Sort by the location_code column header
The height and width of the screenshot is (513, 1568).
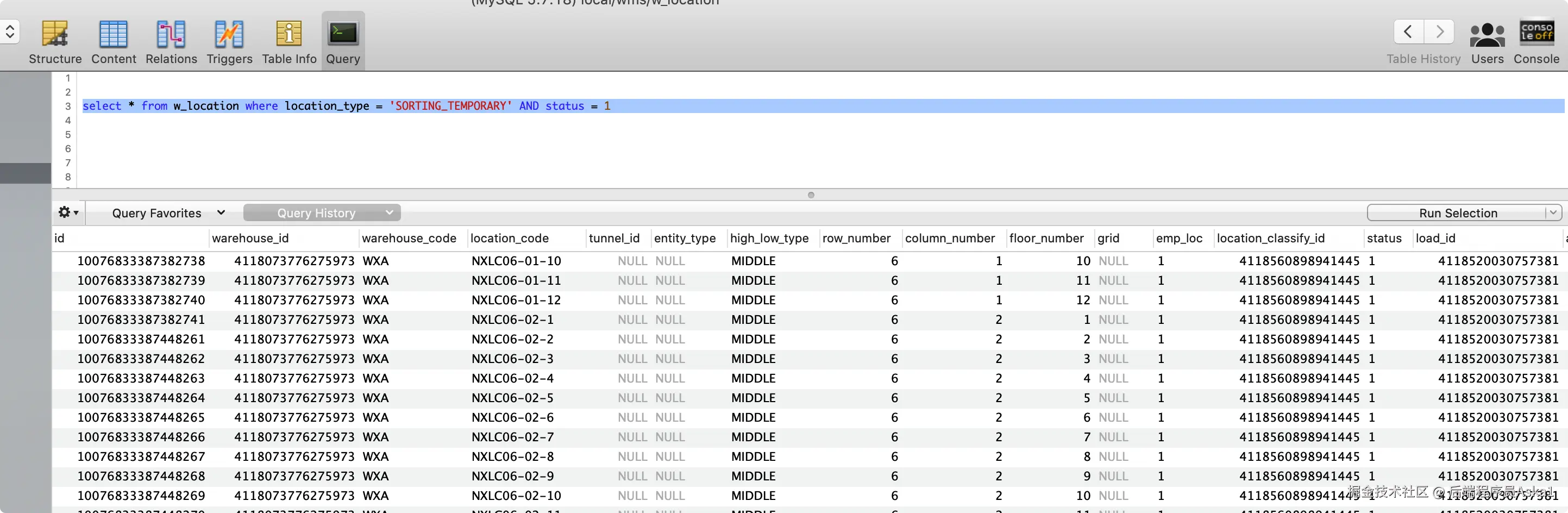click(x=510, y=239)
